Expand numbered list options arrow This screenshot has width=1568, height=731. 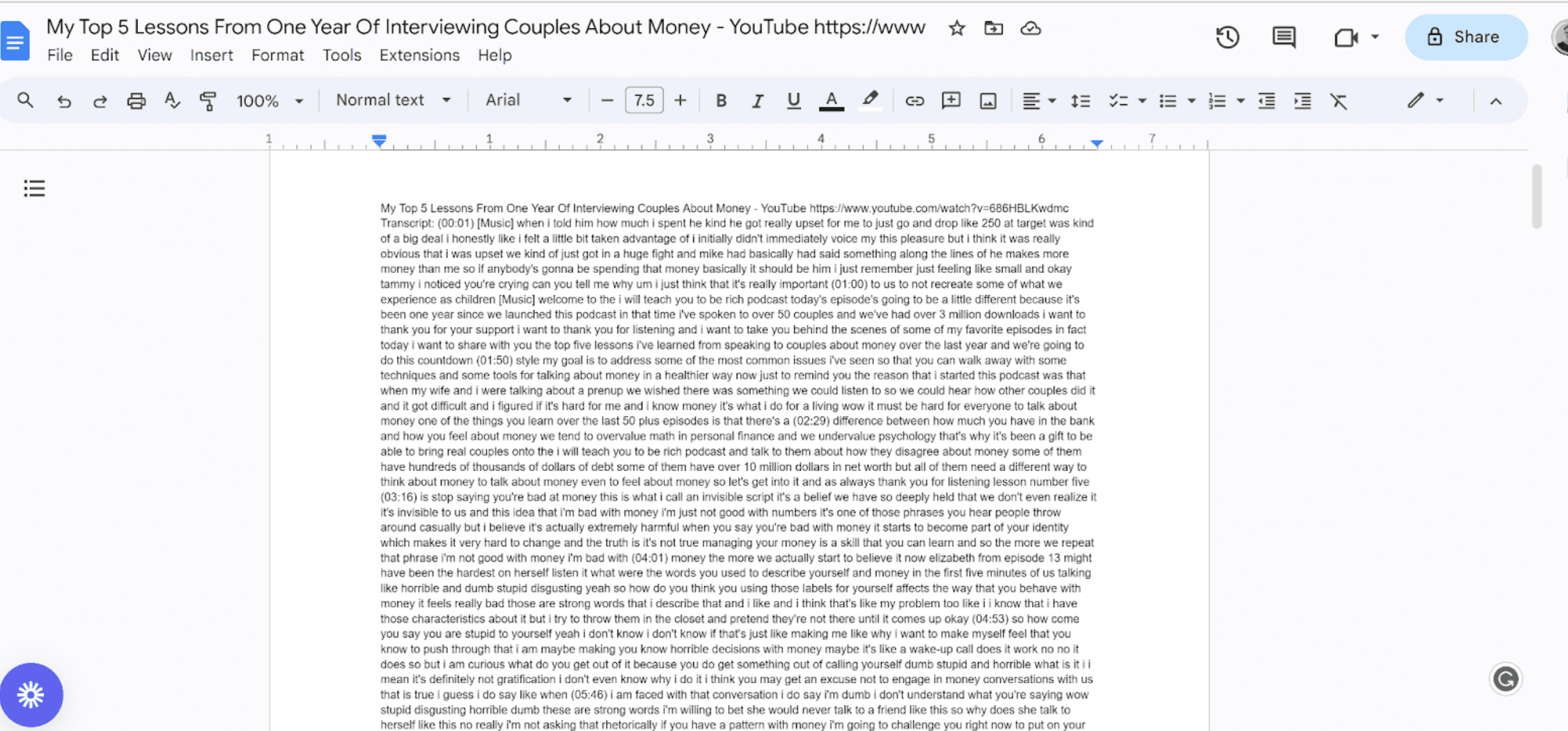[1240, 101]
